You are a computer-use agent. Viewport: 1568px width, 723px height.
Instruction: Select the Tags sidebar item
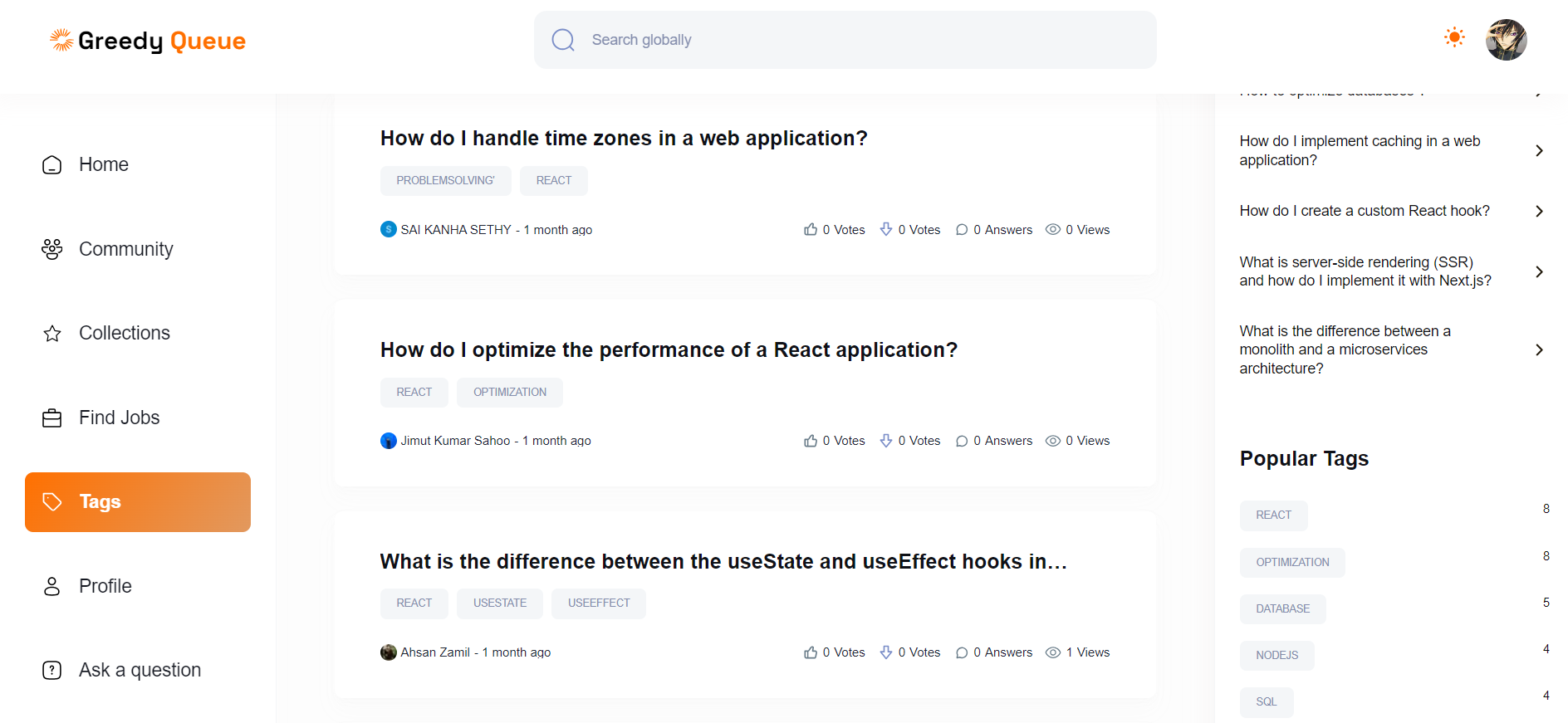pos(138,502)
